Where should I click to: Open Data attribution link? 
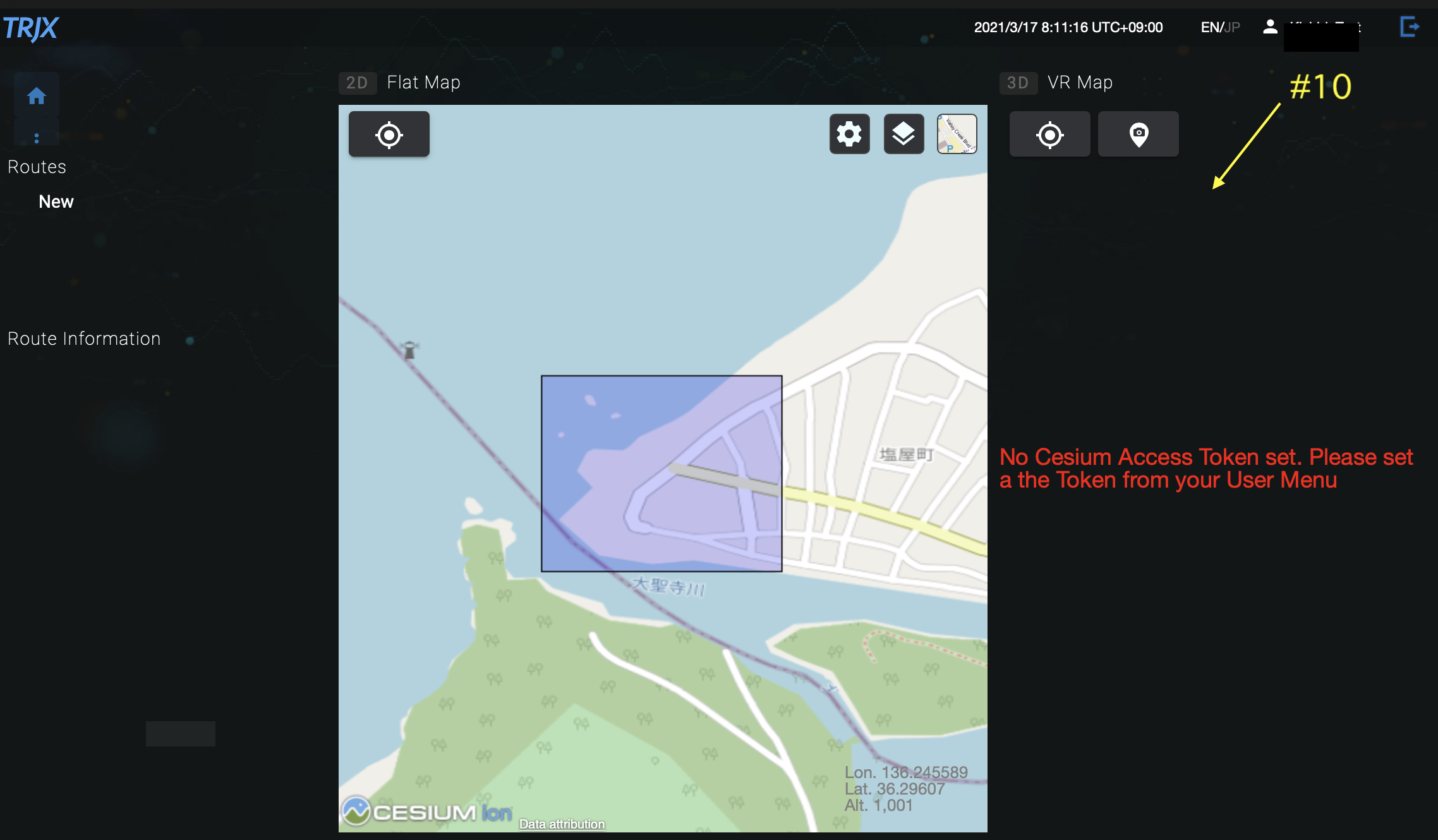pos(562,824)
